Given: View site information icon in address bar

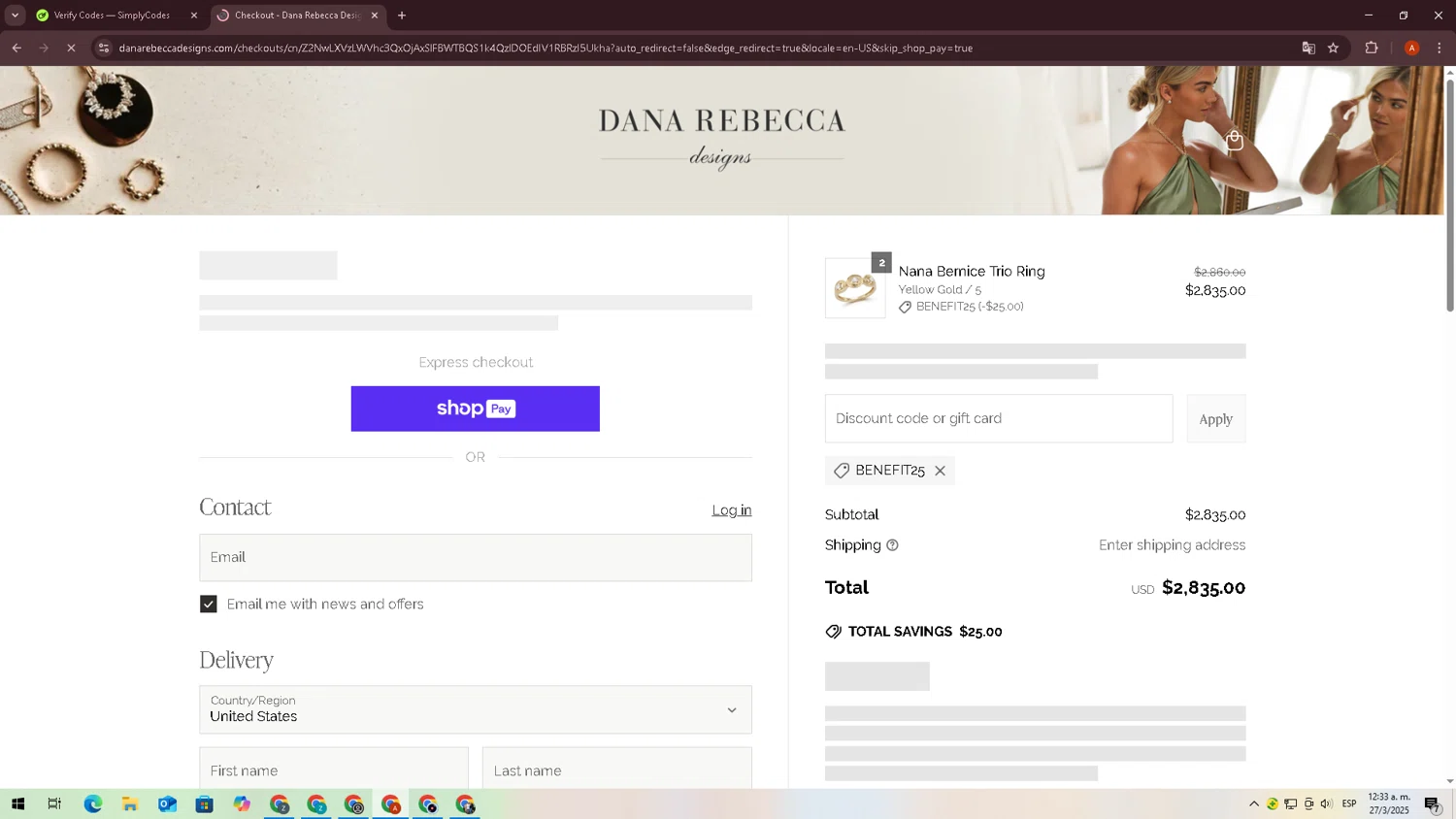Looking at the screenshot, I should (x=104, y=48).
